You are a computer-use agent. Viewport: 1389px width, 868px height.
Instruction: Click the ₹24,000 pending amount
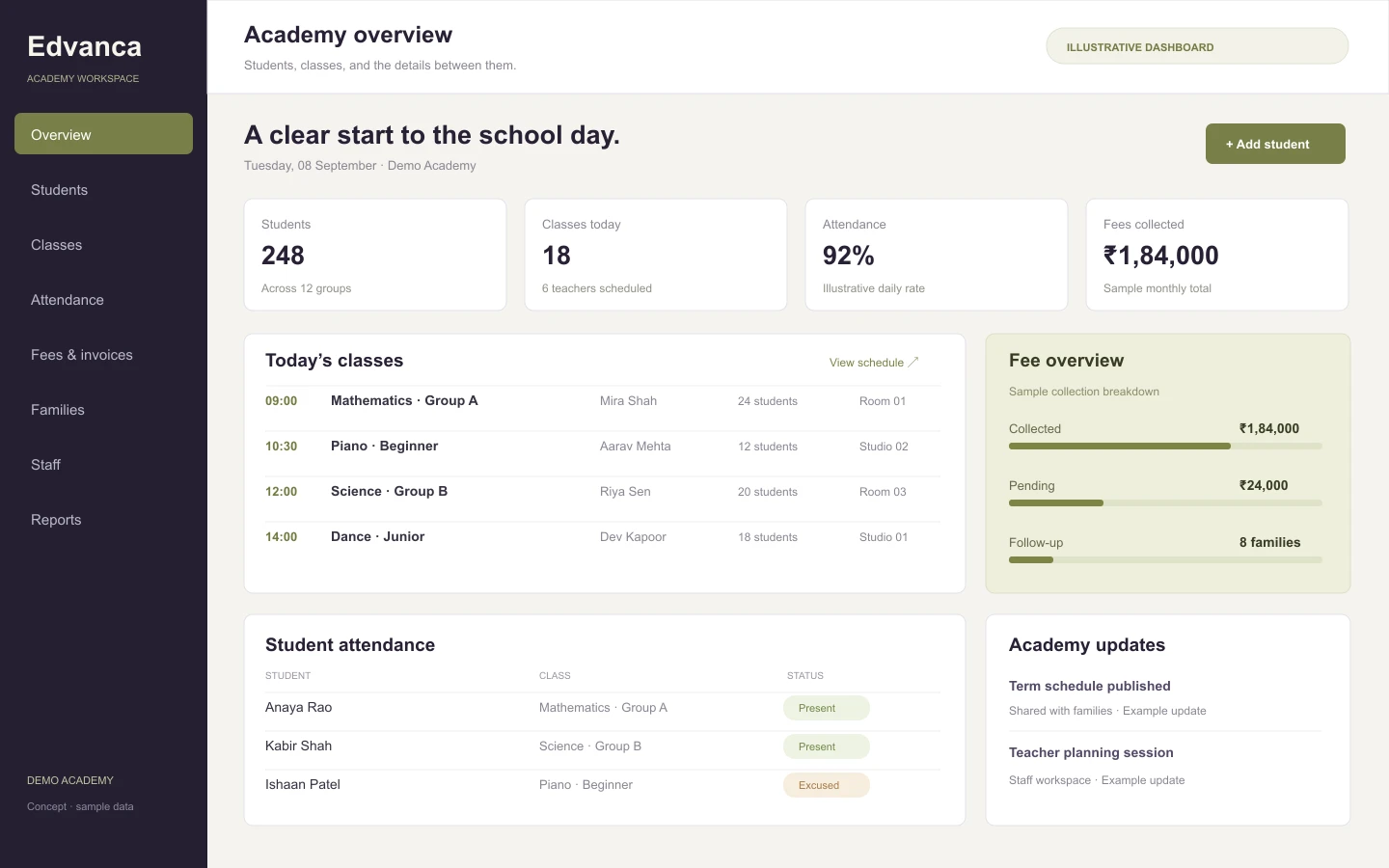(1264, 485)
